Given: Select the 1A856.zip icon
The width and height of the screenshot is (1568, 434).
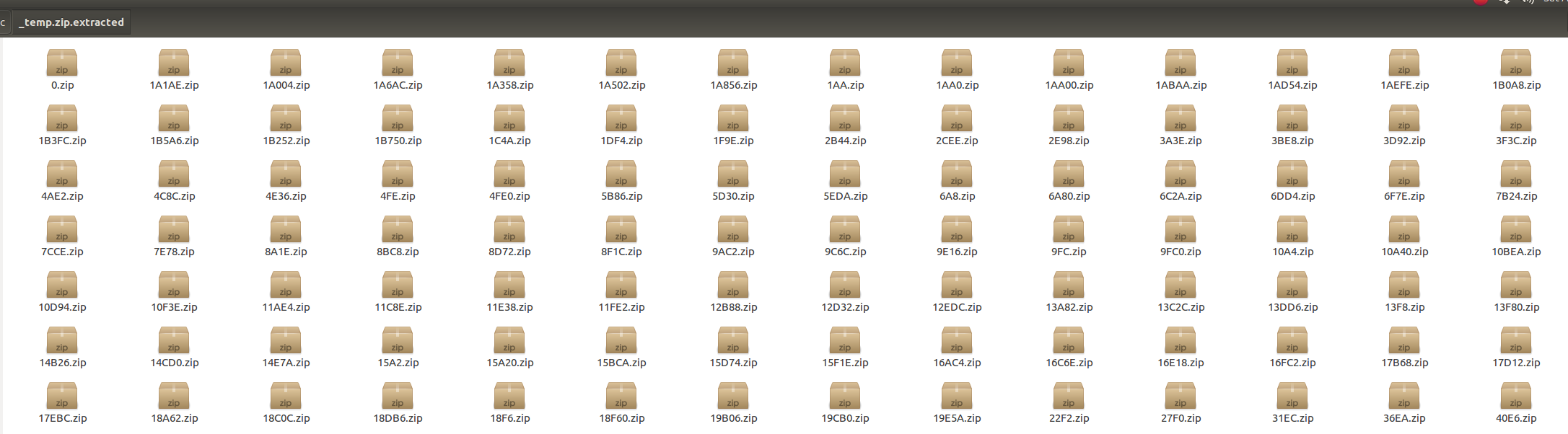Looking at the screenshot, I should (x=733, y=63).
